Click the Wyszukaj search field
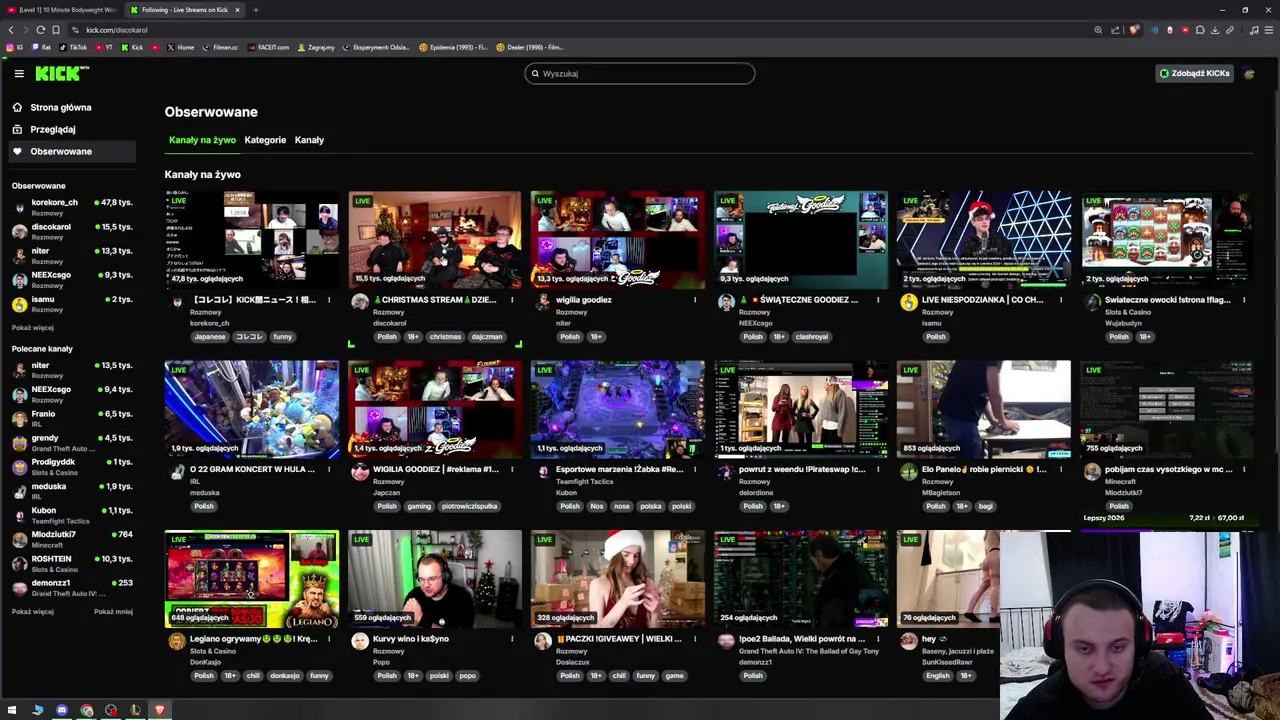This screenshot has width=1280, height=720. coord(640,73)
